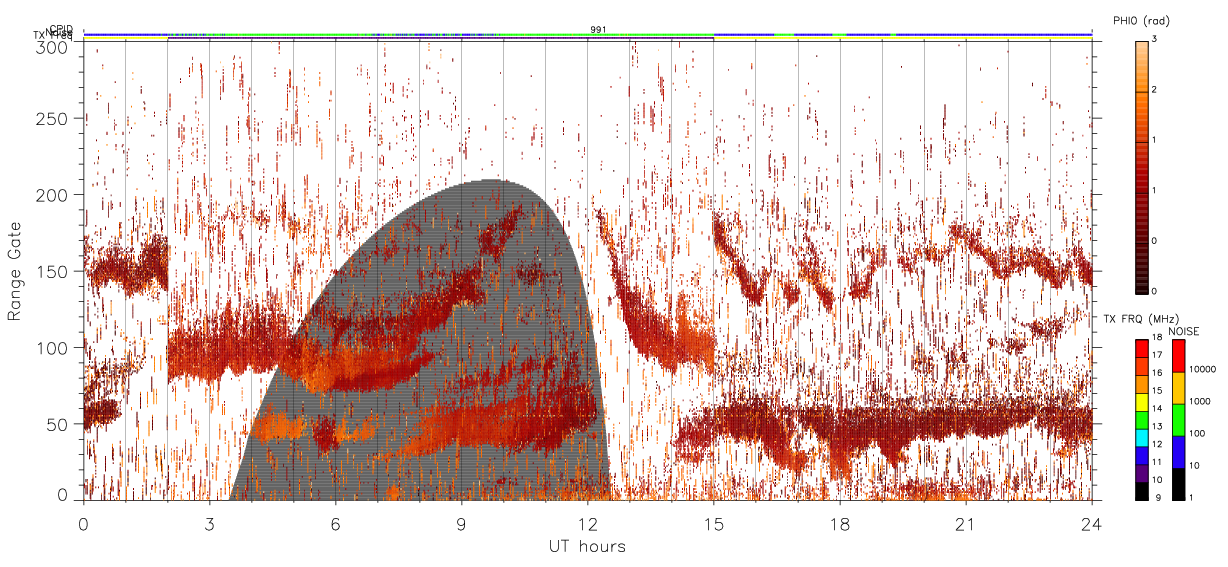Click the '100' label in NOISE legend
The height and width of the screenshot is (567, 1228).
(x=1198, y=433)
